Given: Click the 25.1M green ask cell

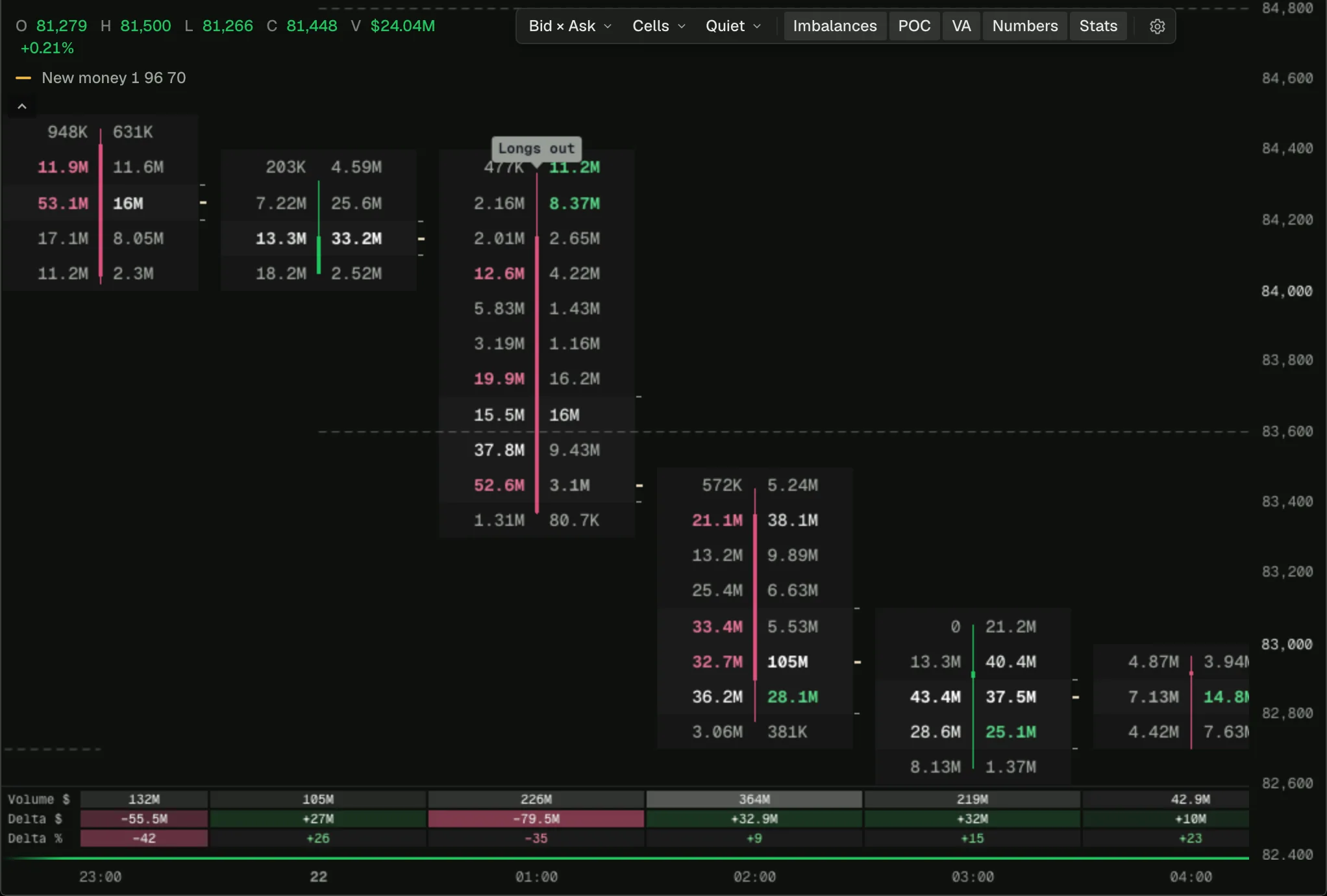Looking at the screenshot, I should 1011,732.
